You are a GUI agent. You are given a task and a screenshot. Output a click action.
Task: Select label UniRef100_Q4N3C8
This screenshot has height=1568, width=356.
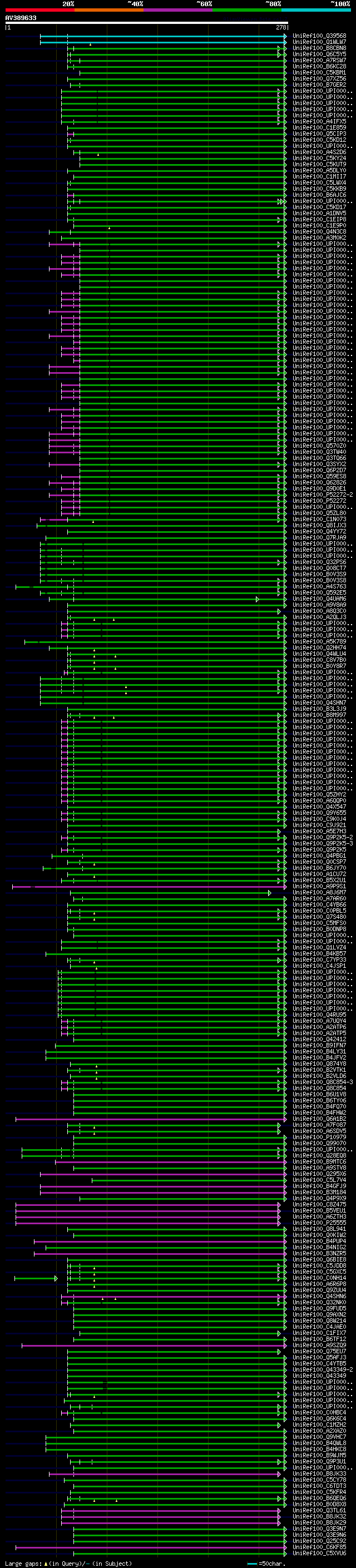point(319,231)
